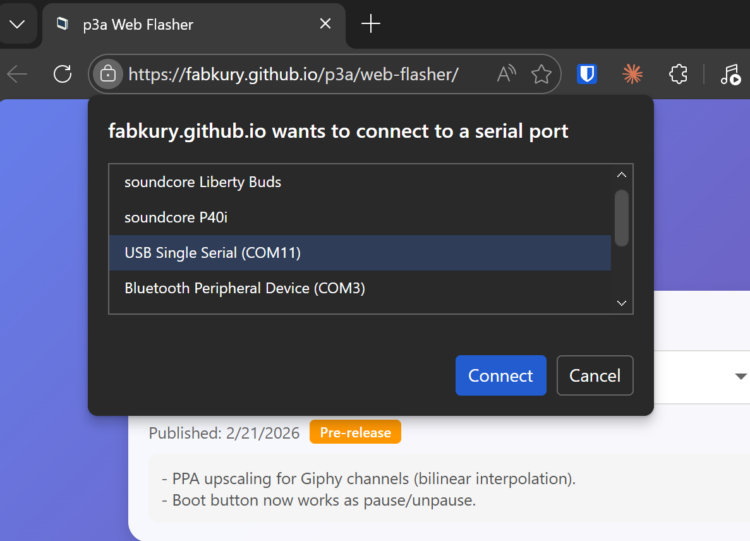Open the Read Aloud icon in address bar

pyautogui.click(x=506, y=74)
